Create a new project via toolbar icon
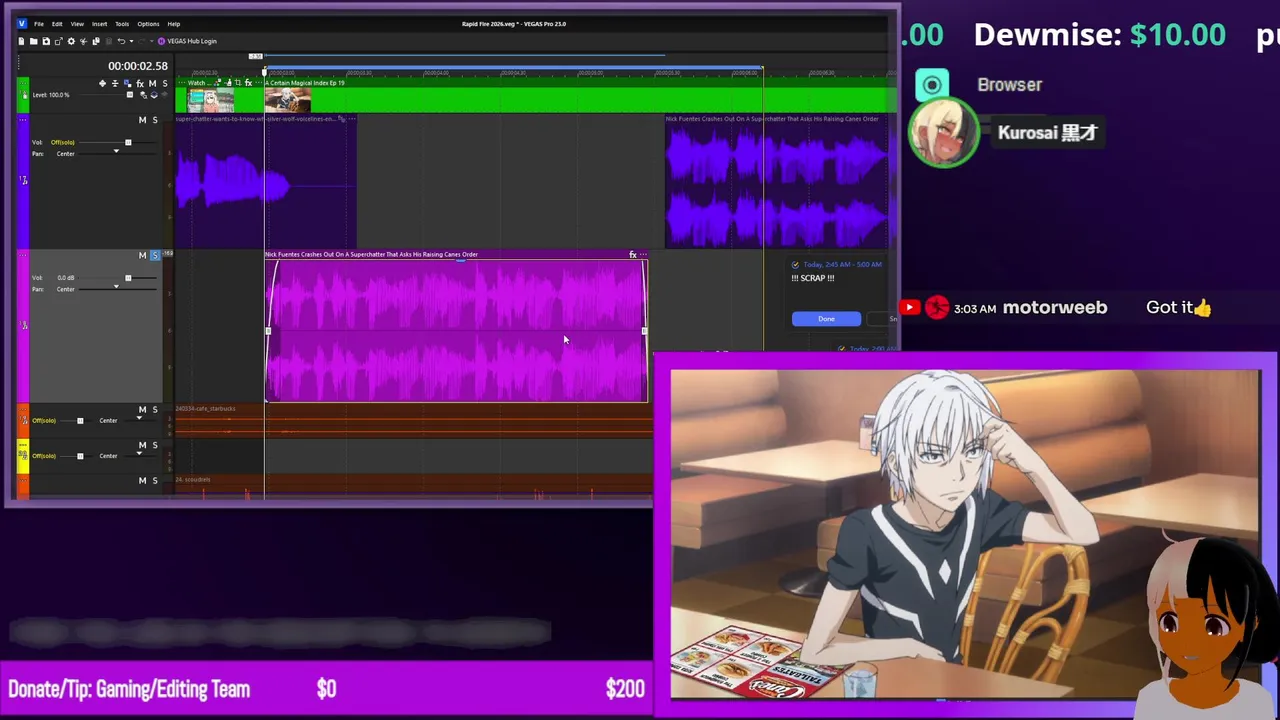The image size is (1280, 720). pyautogui.click(x=21, y=41)
